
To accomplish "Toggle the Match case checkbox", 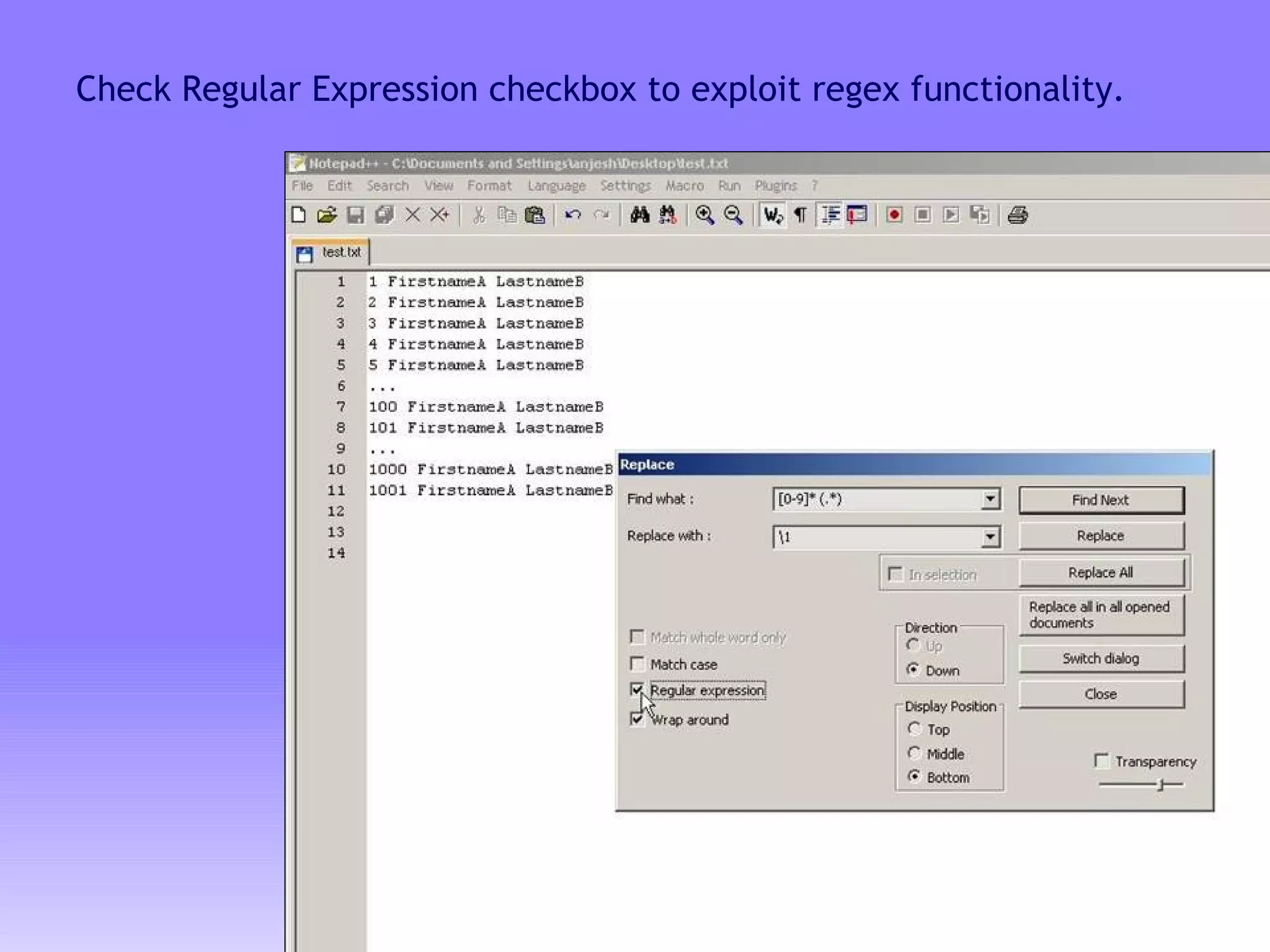I will 637,664.
